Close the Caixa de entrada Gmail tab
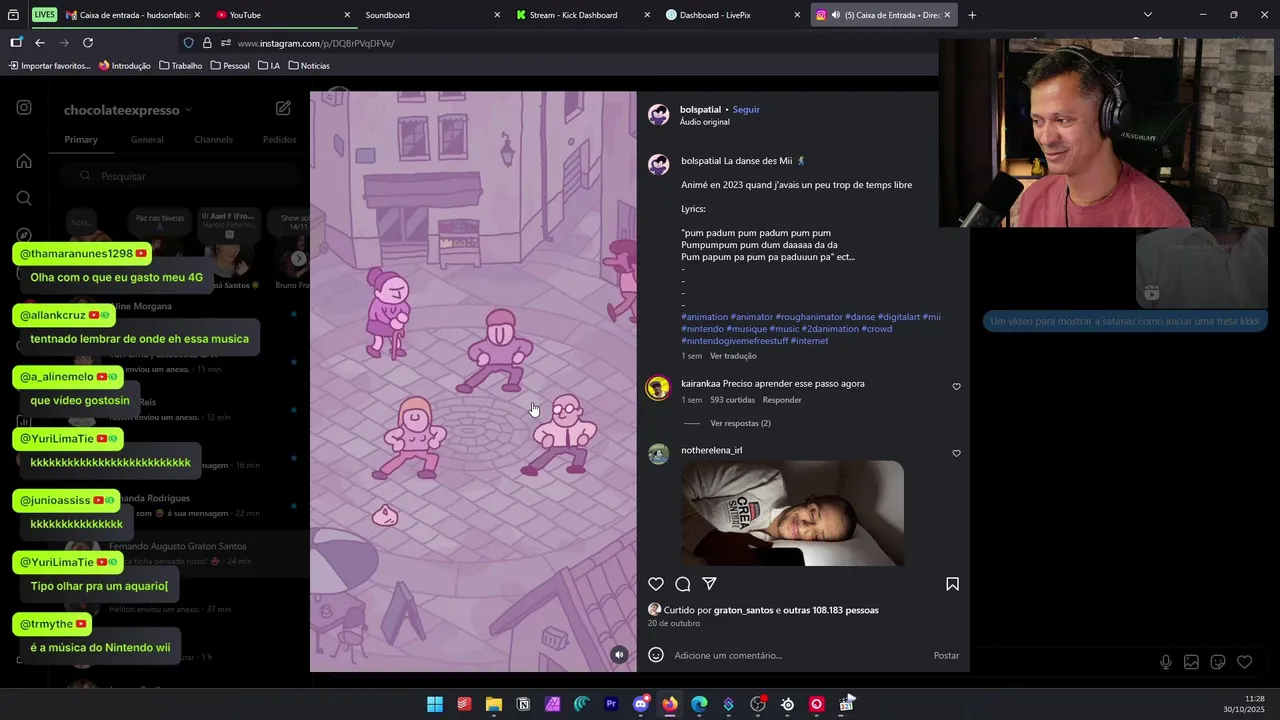The image size is (1280, 720). [x=197, y=15]
